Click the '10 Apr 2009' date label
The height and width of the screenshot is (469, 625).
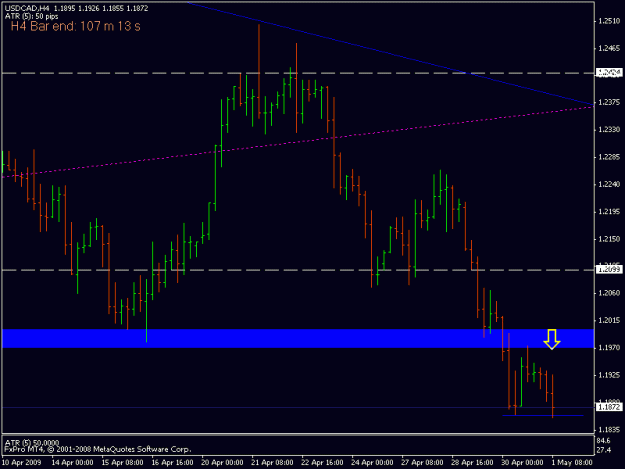tap(22, 462)
